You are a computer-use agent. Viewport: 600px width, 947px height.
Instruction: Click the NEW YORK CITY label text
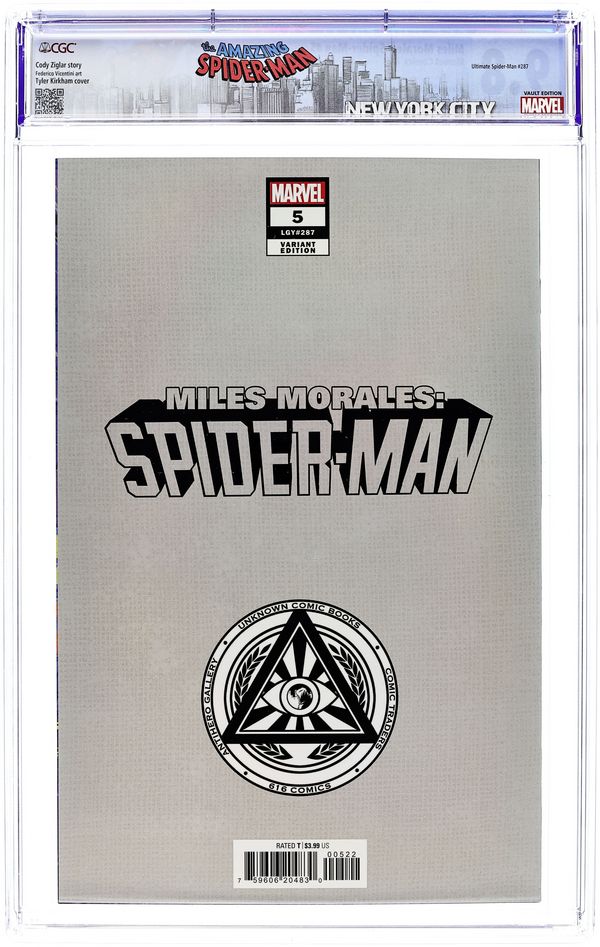(420, 109)
